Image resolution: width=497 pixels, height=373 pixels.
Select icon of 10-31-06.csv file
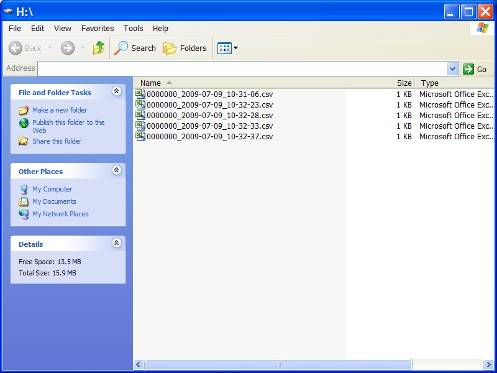click(x=140, y=94)
